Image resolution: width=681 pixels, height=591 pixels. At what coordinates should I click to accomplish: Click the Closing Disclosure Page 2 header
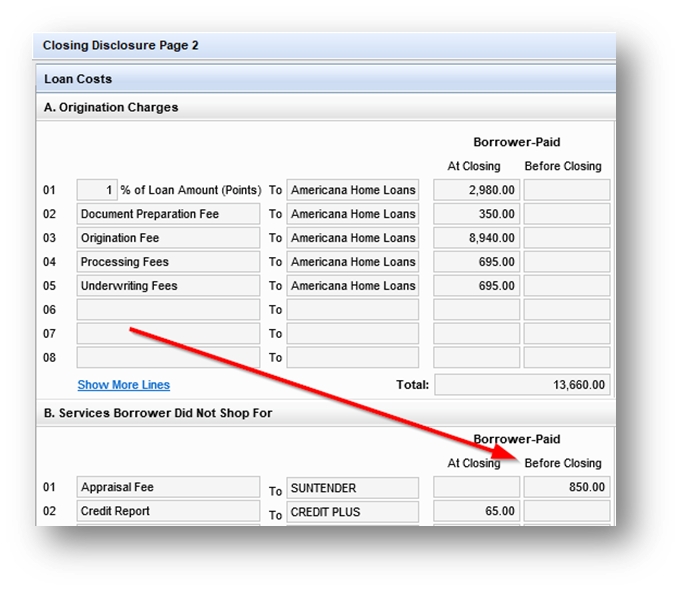[x=121, y=46]
